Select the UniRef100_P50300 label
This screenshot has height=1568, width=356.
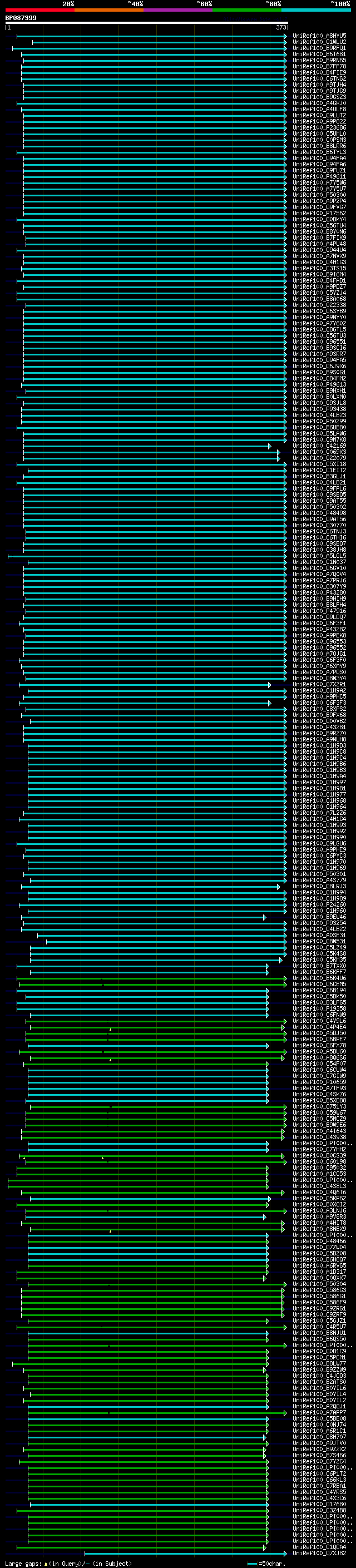pyautogui.click(x=319, y=195)
